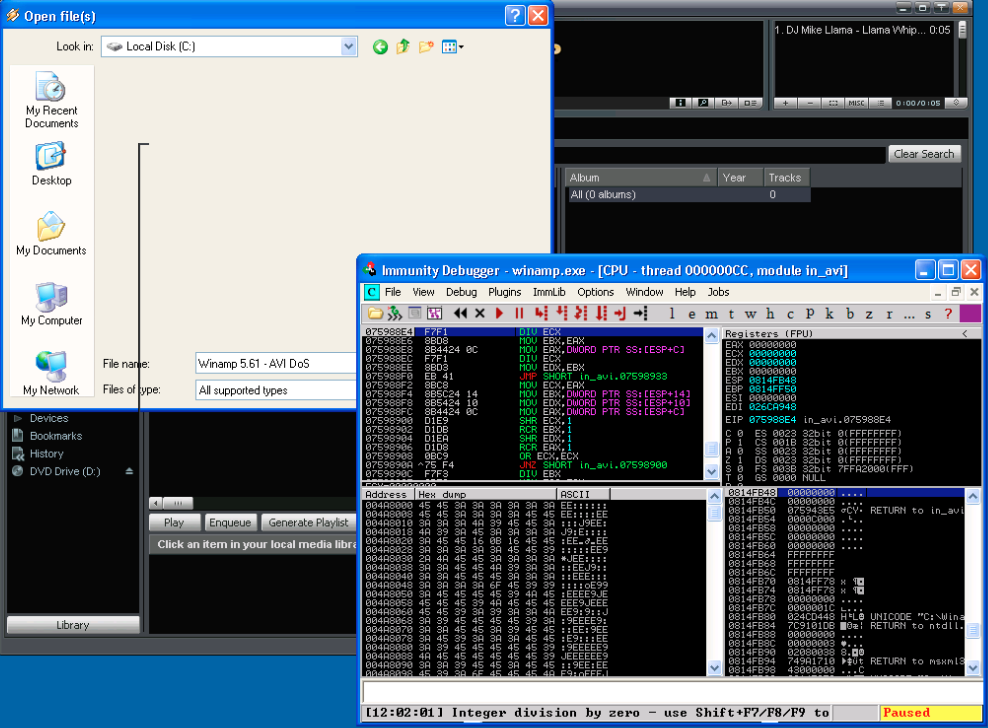The height and width of the screenshot is (728, 988).
Task: Click the Enqueue button in Winamp library
Action: click(230, 523)
